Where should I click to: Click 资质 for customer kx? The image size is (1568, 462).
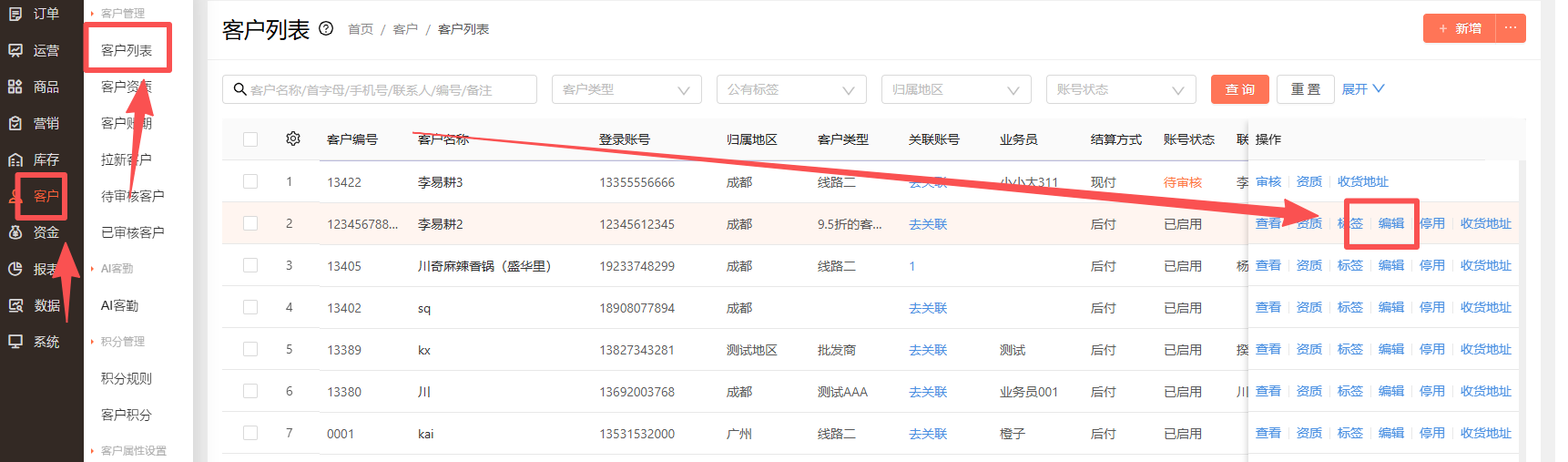[x=1309, y=349]
